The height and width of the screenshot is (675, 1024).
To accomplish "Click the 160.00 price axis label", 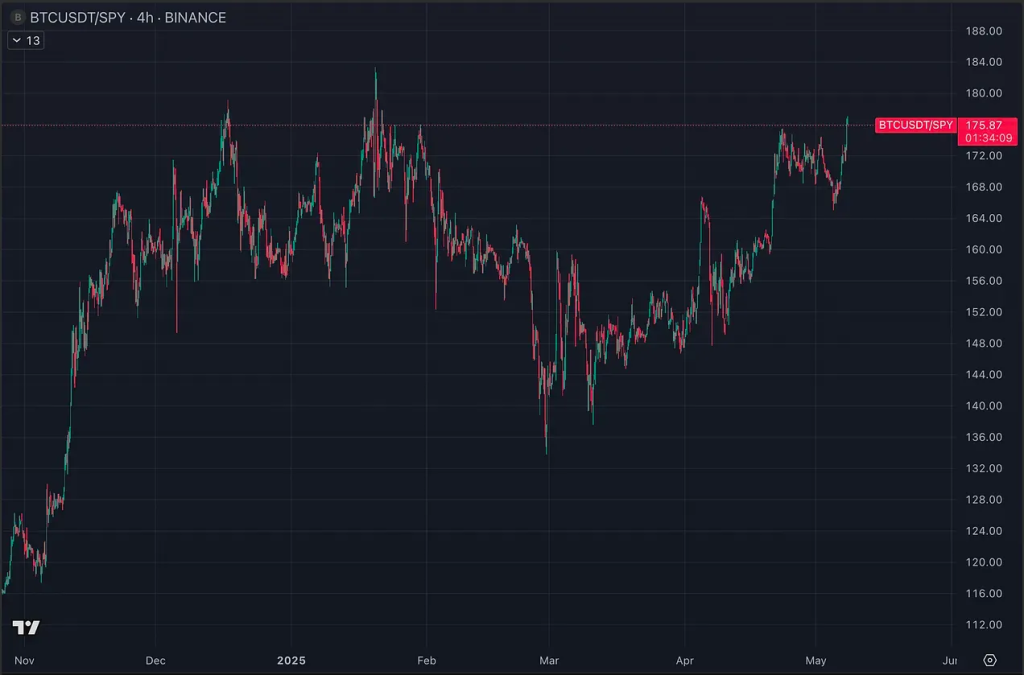I will point(984,249).
